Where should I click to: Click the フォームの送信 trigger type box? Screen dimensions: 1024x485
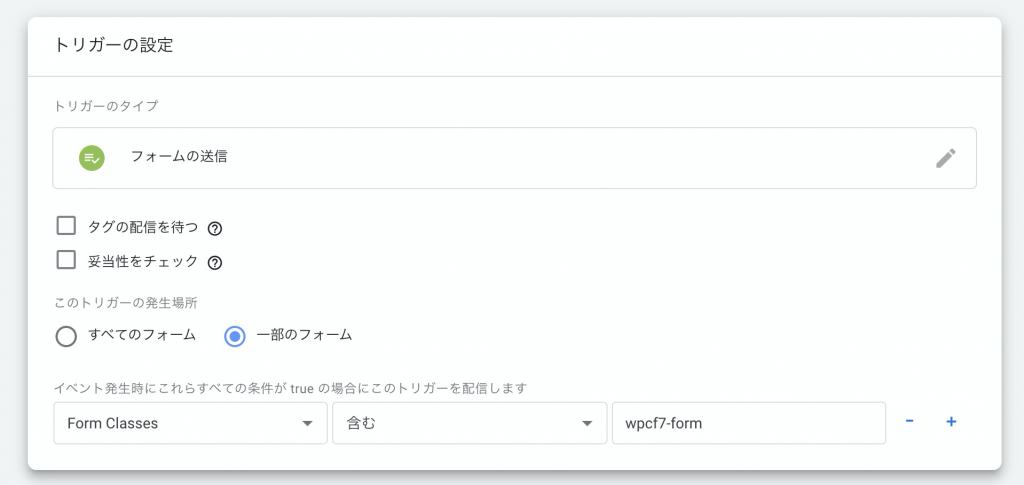click(515, 158)
